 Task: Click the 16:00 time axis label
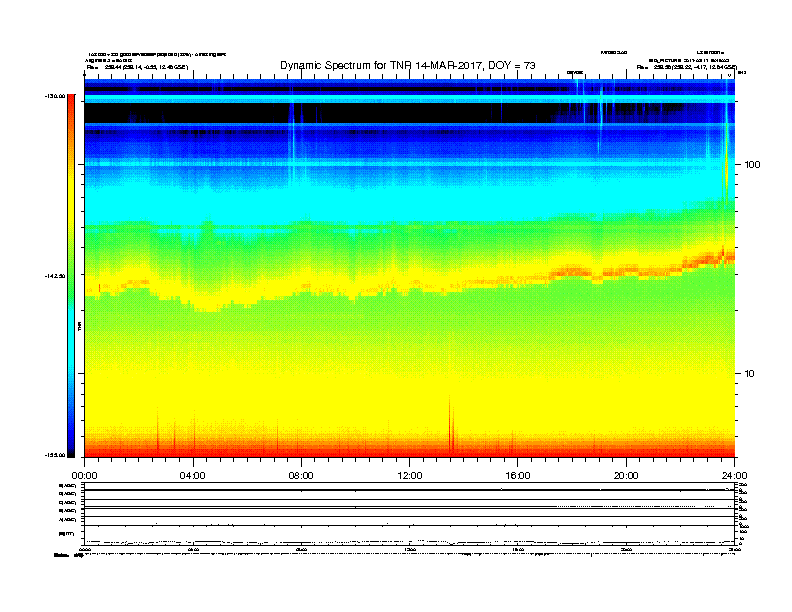(518, 475)
